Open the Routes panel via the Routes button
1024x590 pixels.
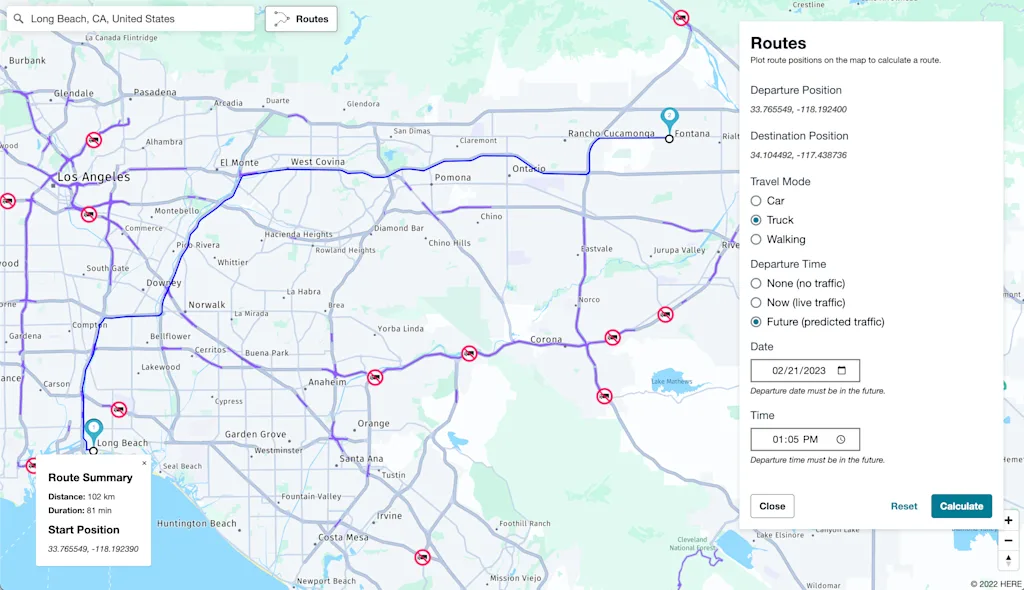(x=301, y=18)
